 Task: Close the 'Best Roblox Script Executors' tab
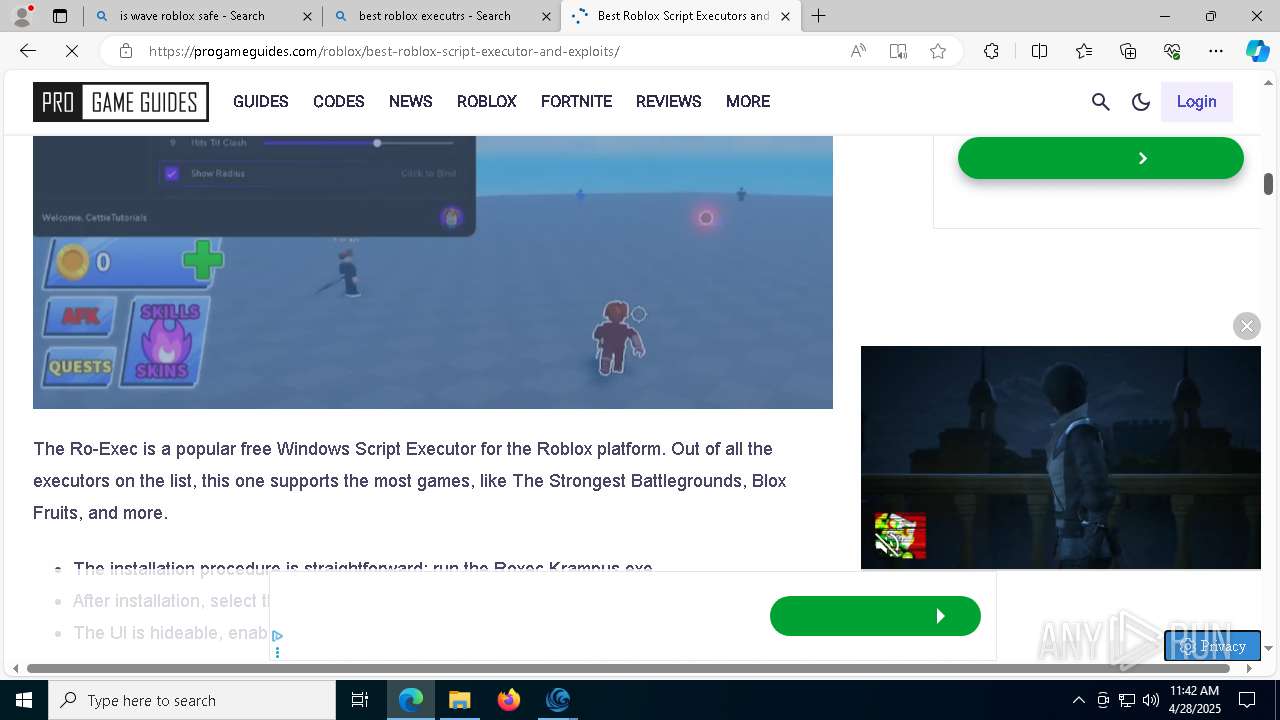click(x=785, y=16)
